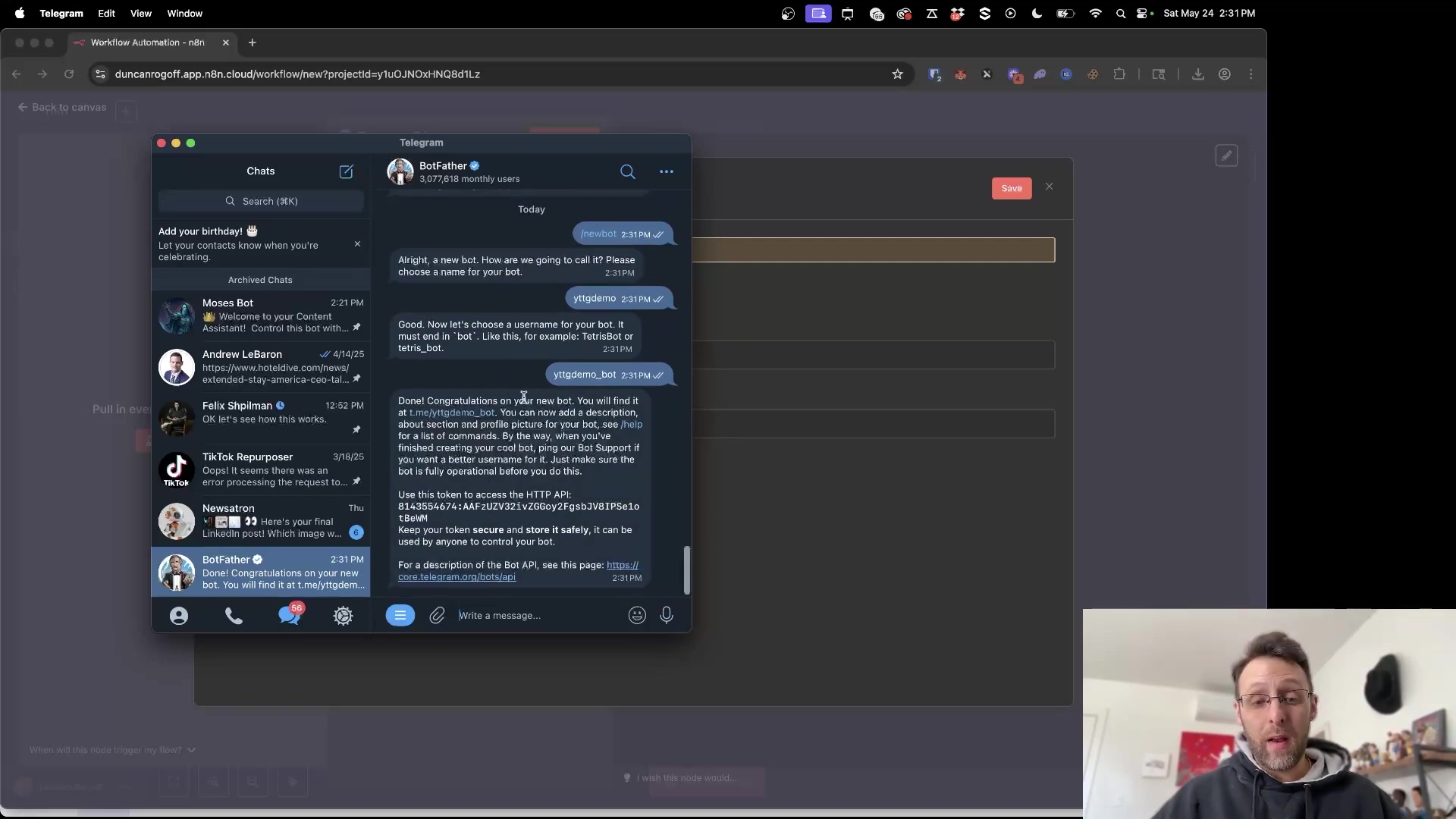Open the Telegram menu in the menu bar

tap(61, 14)
